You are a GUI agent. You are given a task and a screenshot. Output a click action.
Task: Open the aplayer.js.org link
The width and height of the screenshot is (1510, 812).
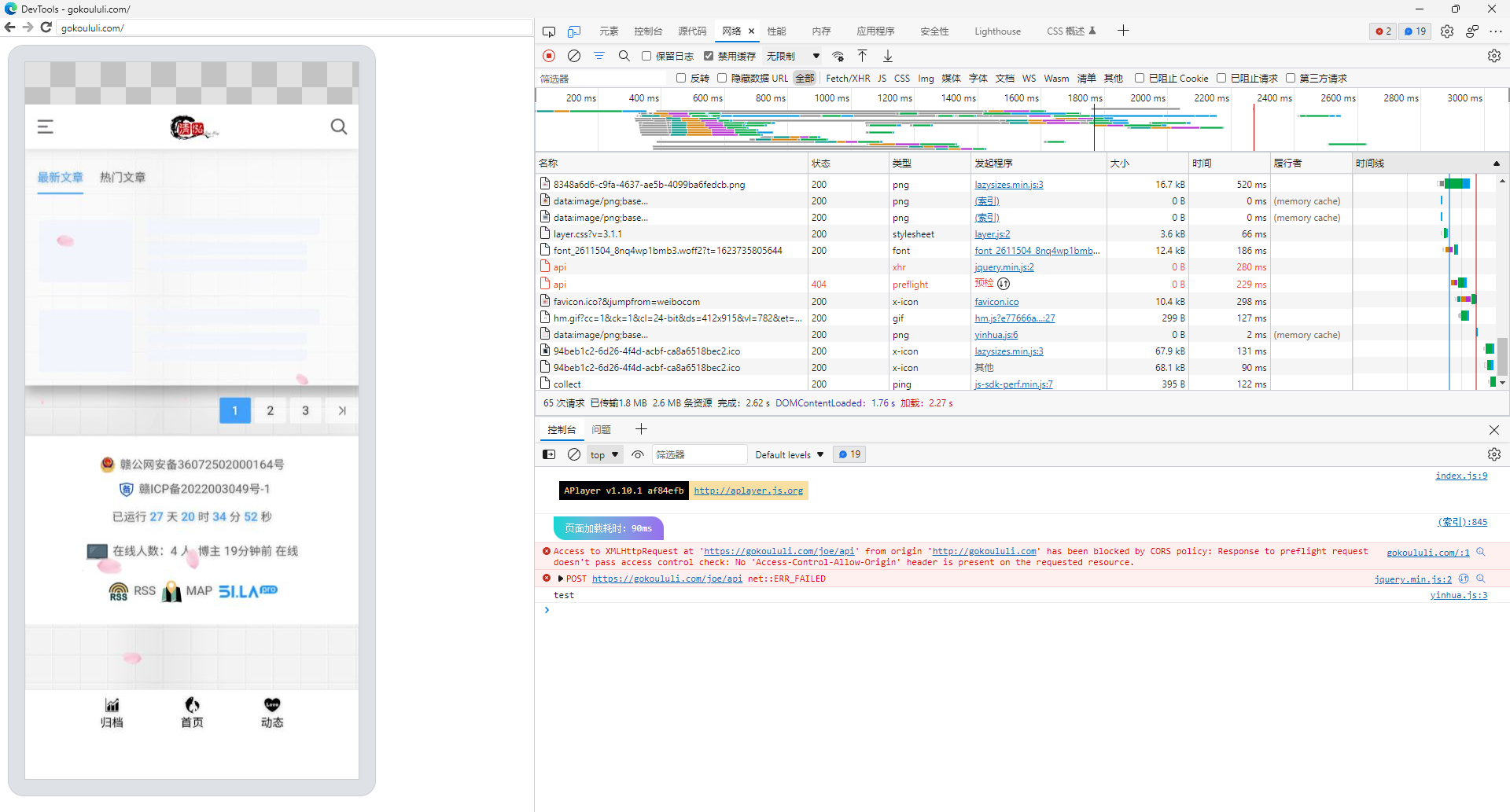click(x=748, y=491)
